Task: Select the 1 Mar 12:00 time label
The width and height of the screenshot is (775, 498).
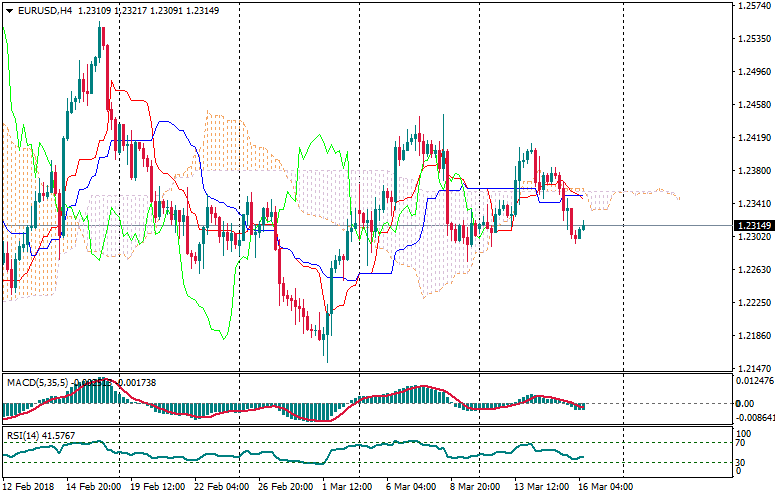Action: coord(348,487)
